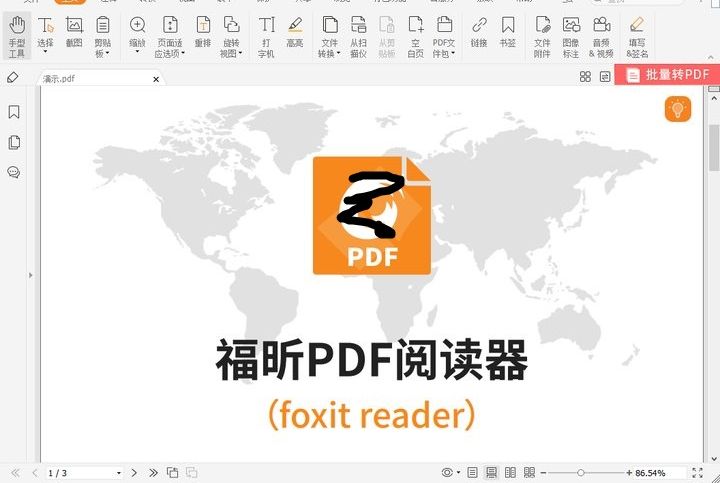Click the four-squares grid icon near tabs

tap(585, 77)
